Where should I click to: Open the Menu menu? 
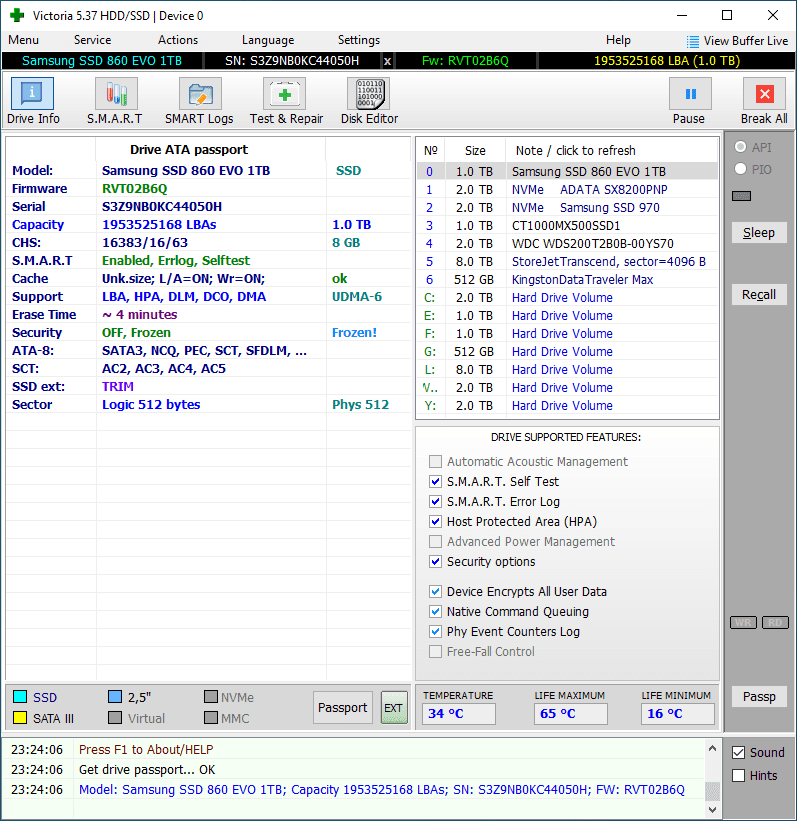coord(24,40)
